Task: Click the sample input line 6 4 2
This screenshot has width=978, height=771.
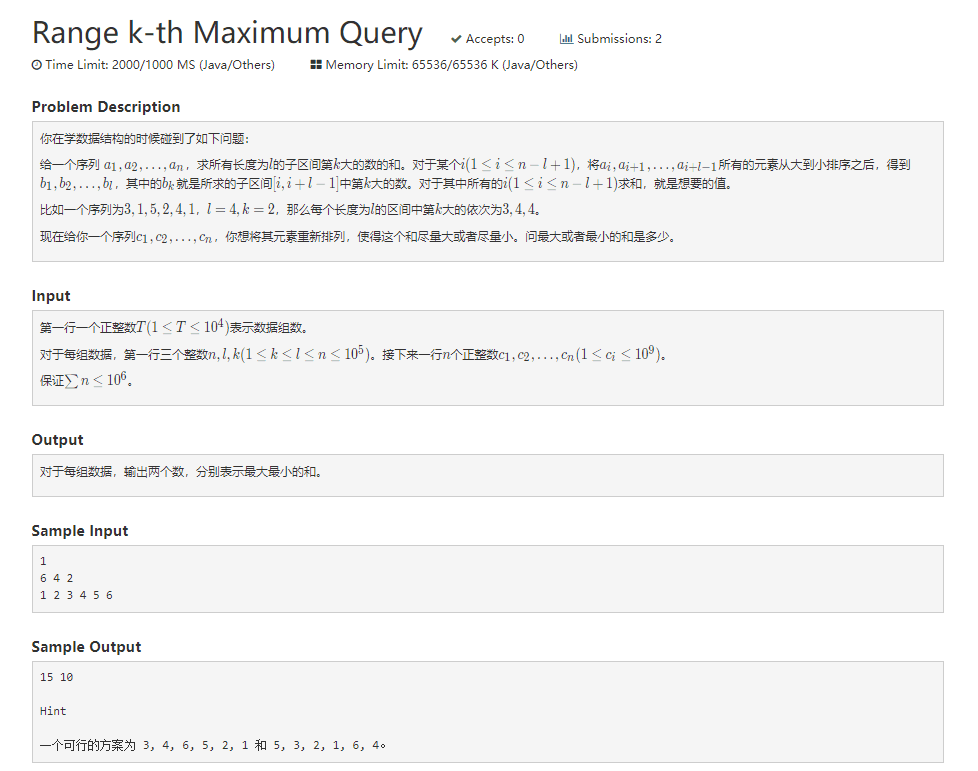Action: click(x=56, y=578)
